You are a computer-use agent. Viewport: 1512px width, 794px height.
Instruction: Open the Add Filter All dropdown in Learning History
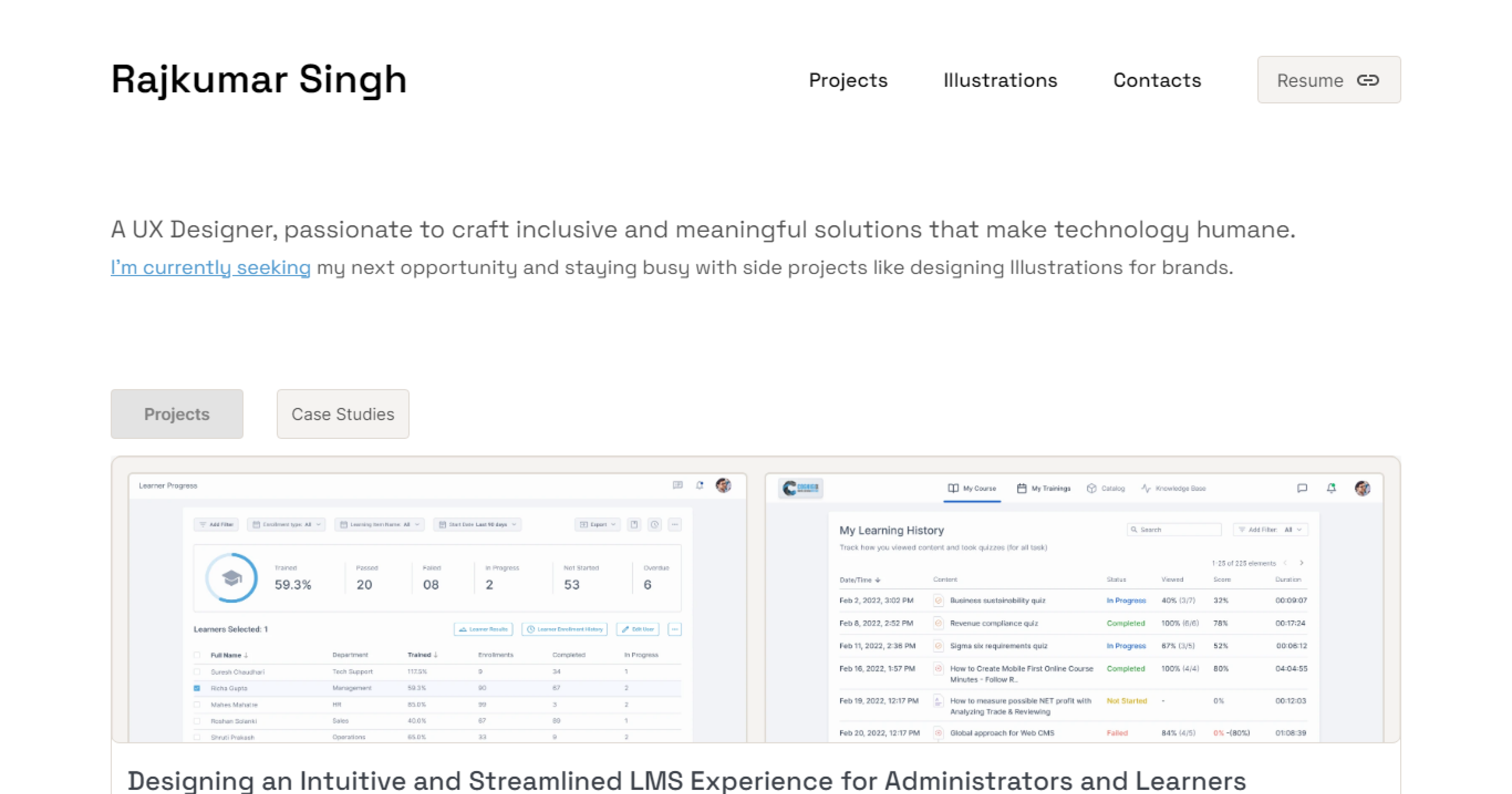coord(1270,530)
